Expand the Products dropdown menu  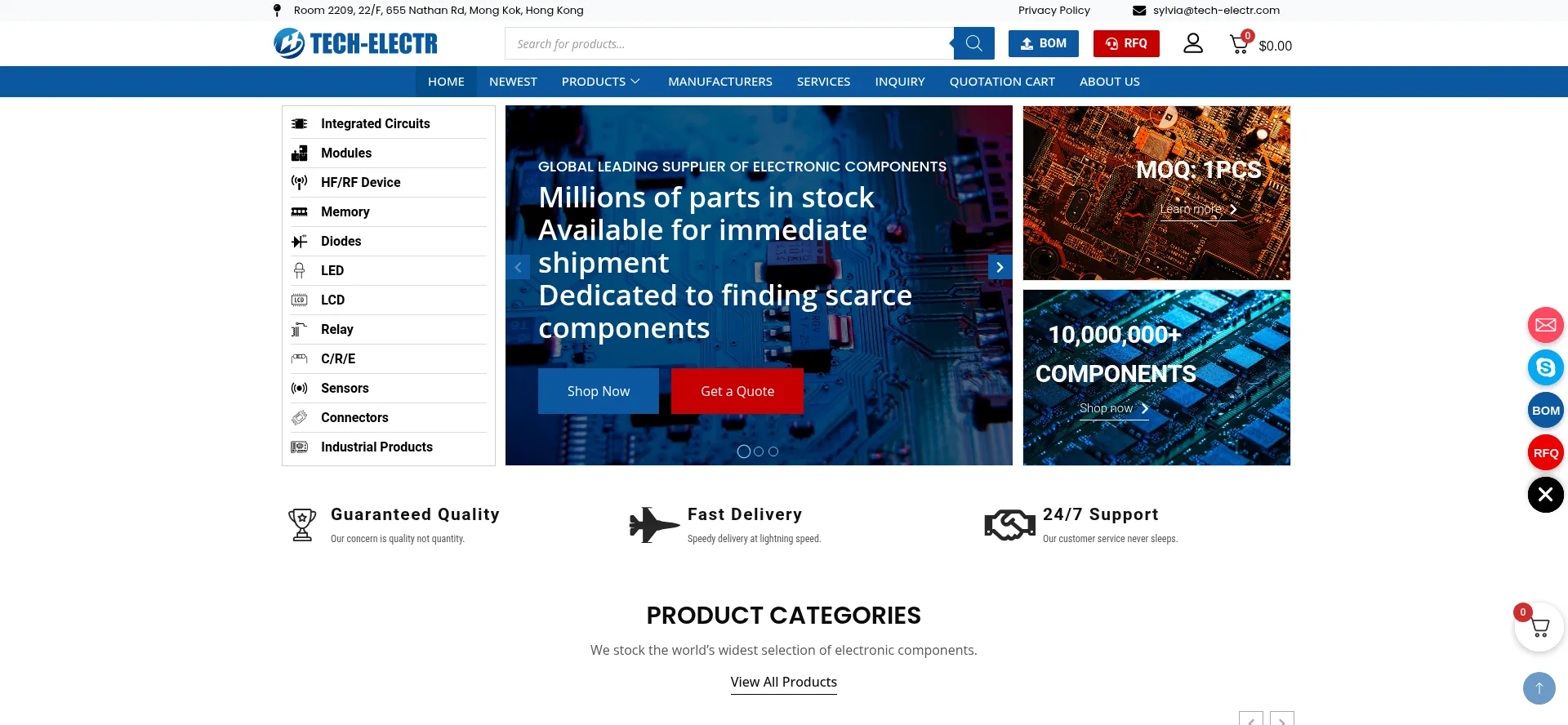tap(600, 82)
